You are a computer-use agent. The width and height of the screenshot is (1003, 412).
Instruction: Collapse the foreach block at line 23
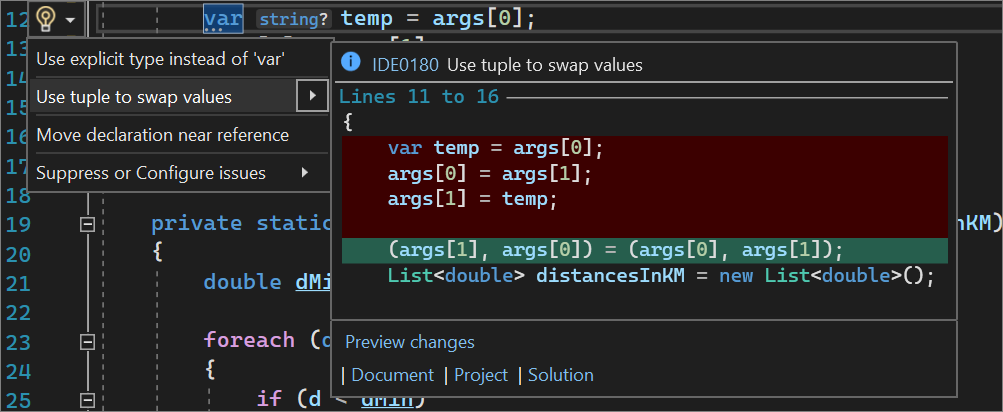(x=86, y=342)
